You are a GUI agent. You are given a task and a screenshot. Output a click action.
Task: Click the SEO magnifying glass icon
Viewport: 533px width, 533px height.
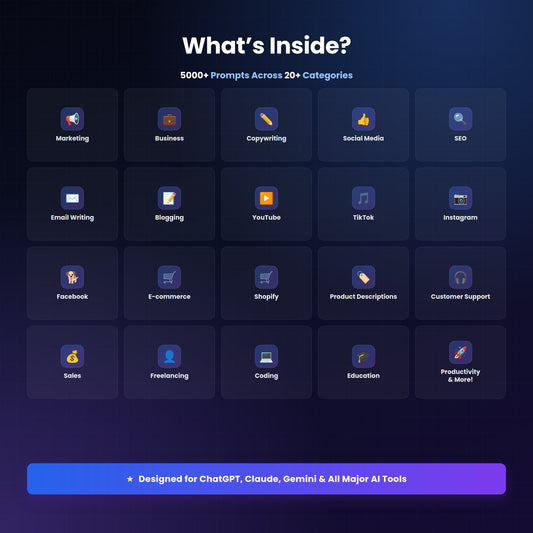click(x=460, y=119)
